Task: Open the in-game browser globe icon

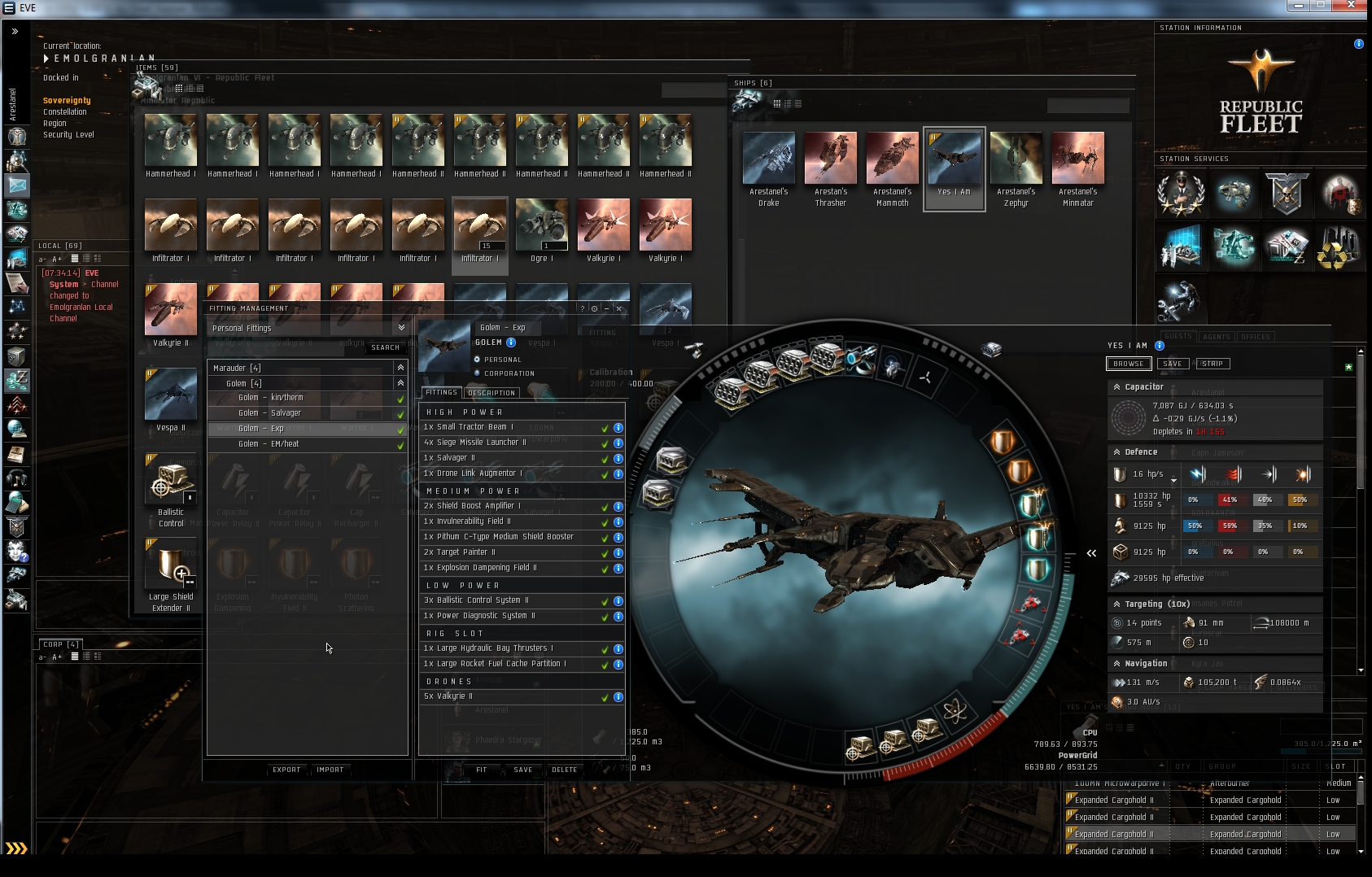Action: (17, 430)
